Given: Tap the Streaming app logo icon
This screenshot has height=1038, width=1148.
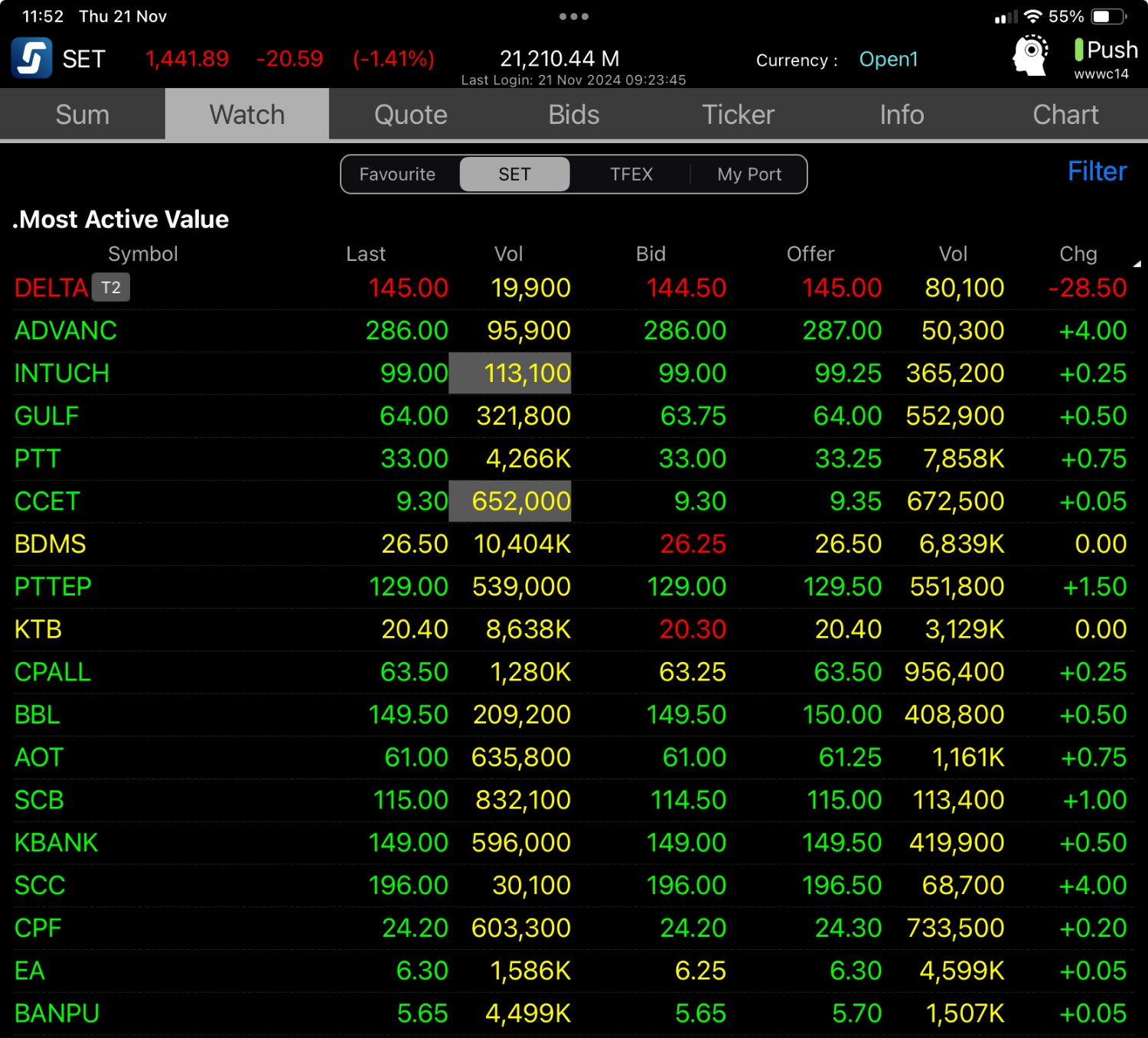Looking at the screenshot, I should pyautogui.click(x=31, y=58).
